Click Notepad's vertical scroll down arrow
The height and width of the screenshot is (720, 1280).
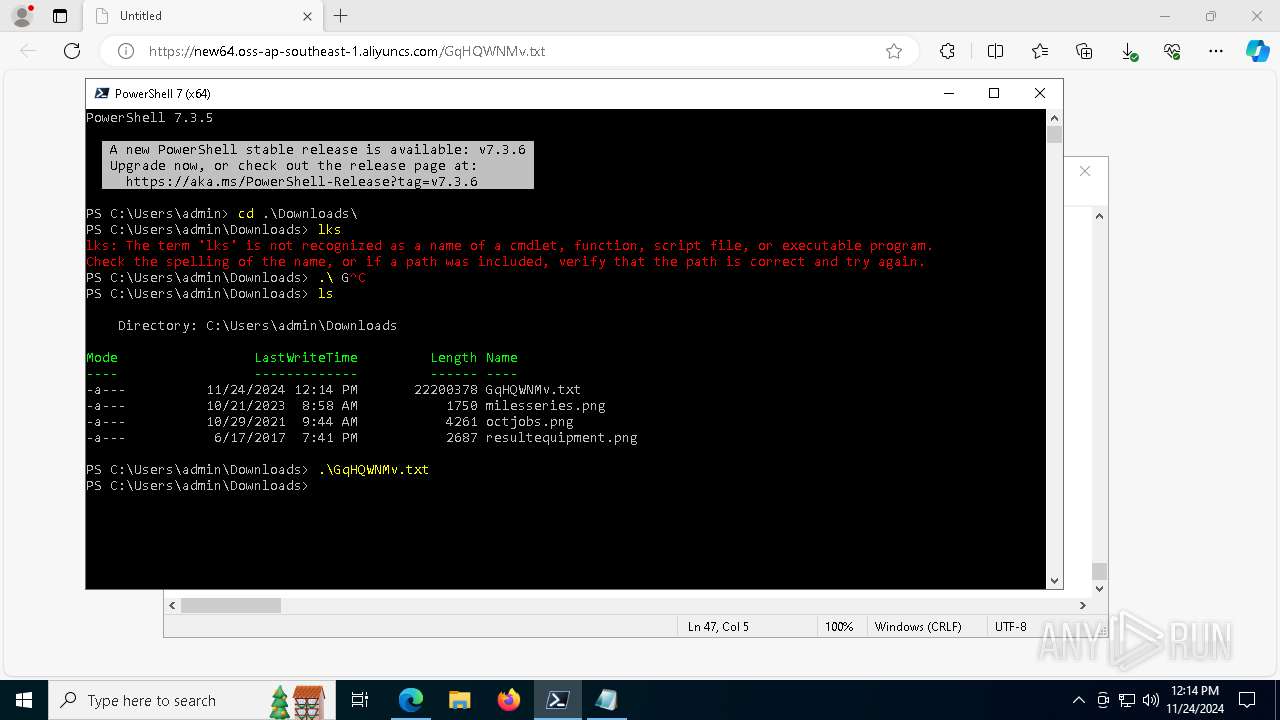tap(1099, 589)
